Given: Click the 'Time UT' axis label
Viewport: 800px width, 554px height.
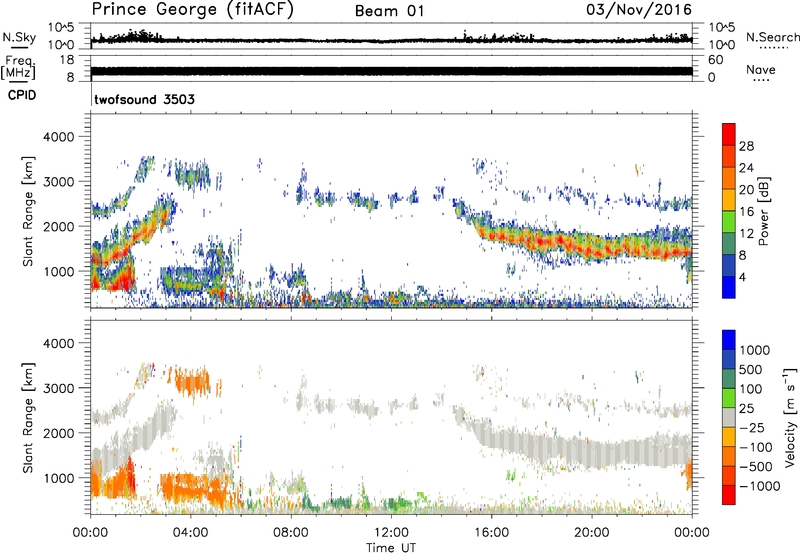Looking at the screenshot, I should click(391, 548).
